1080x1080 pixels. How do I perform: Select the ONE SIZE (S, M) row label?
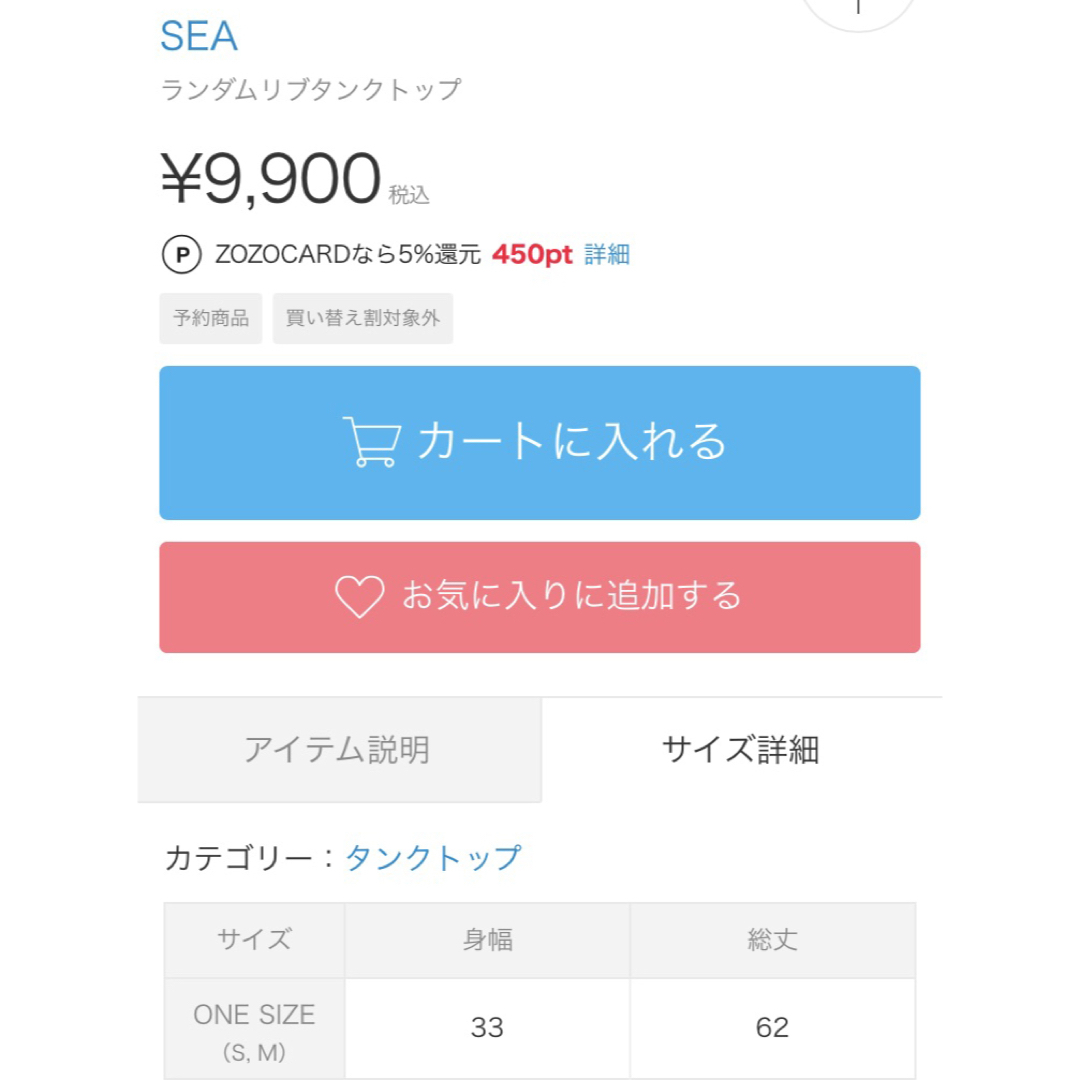coord(254,1032)
